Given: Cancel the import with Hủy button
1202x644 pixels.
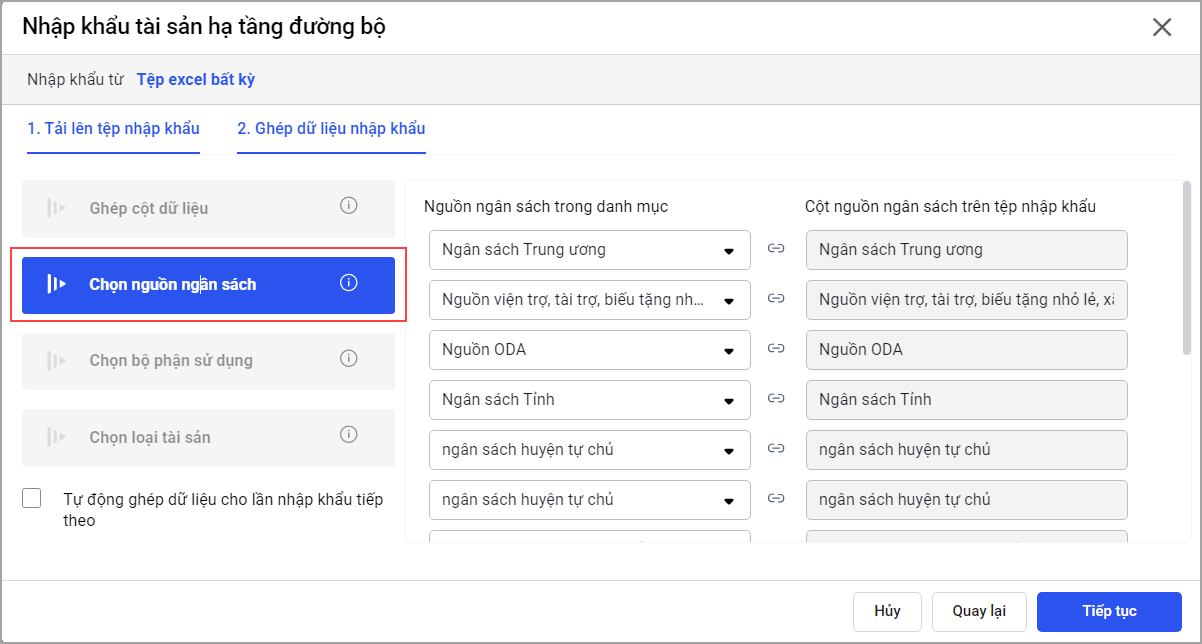Looking at the screenshot, I should pos(887,612).
